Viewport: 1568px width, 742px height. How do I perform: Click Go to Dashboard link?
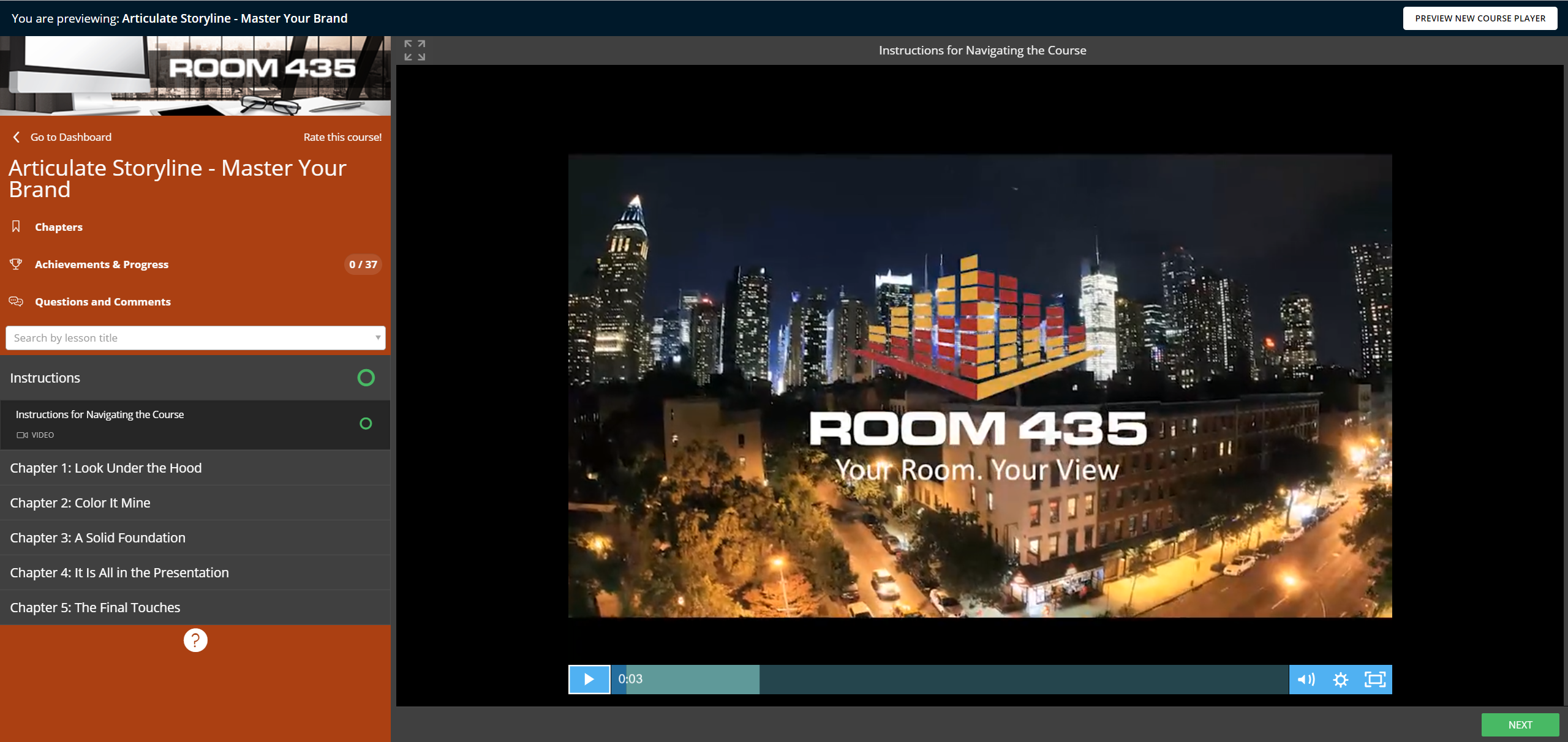click(71, 137)
